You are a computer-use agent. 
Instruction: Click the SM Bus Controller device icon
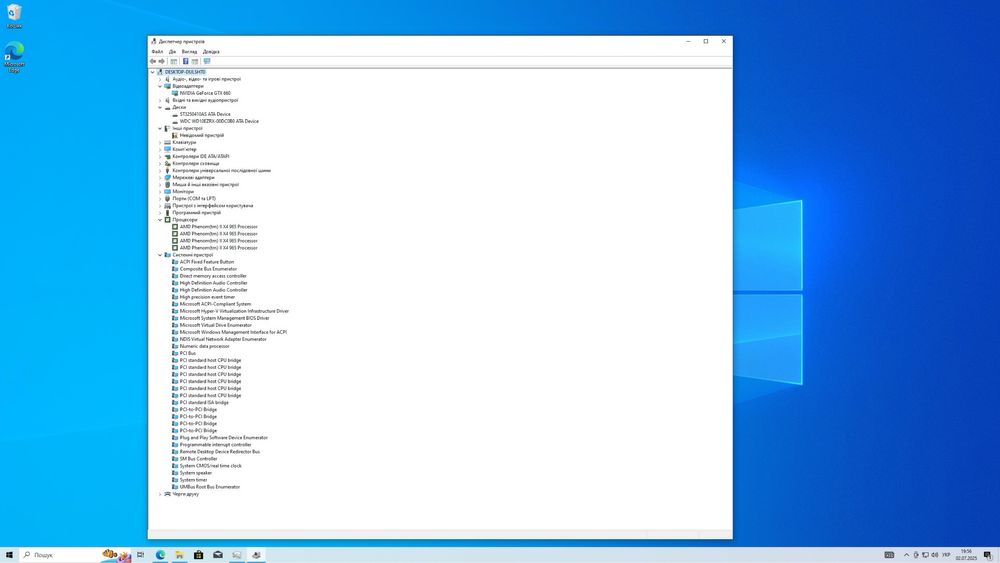(x=175, y=458)
